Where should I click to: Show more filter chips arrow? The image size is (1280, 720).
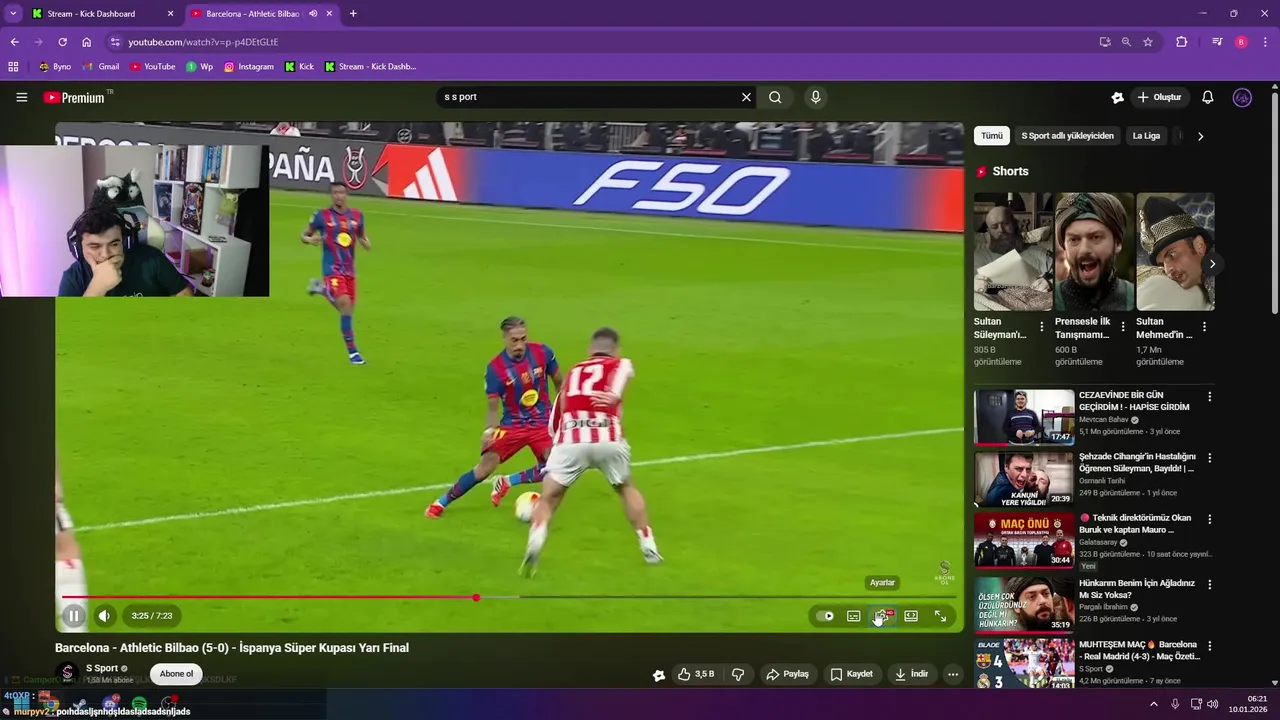(x=1200, y=136)
